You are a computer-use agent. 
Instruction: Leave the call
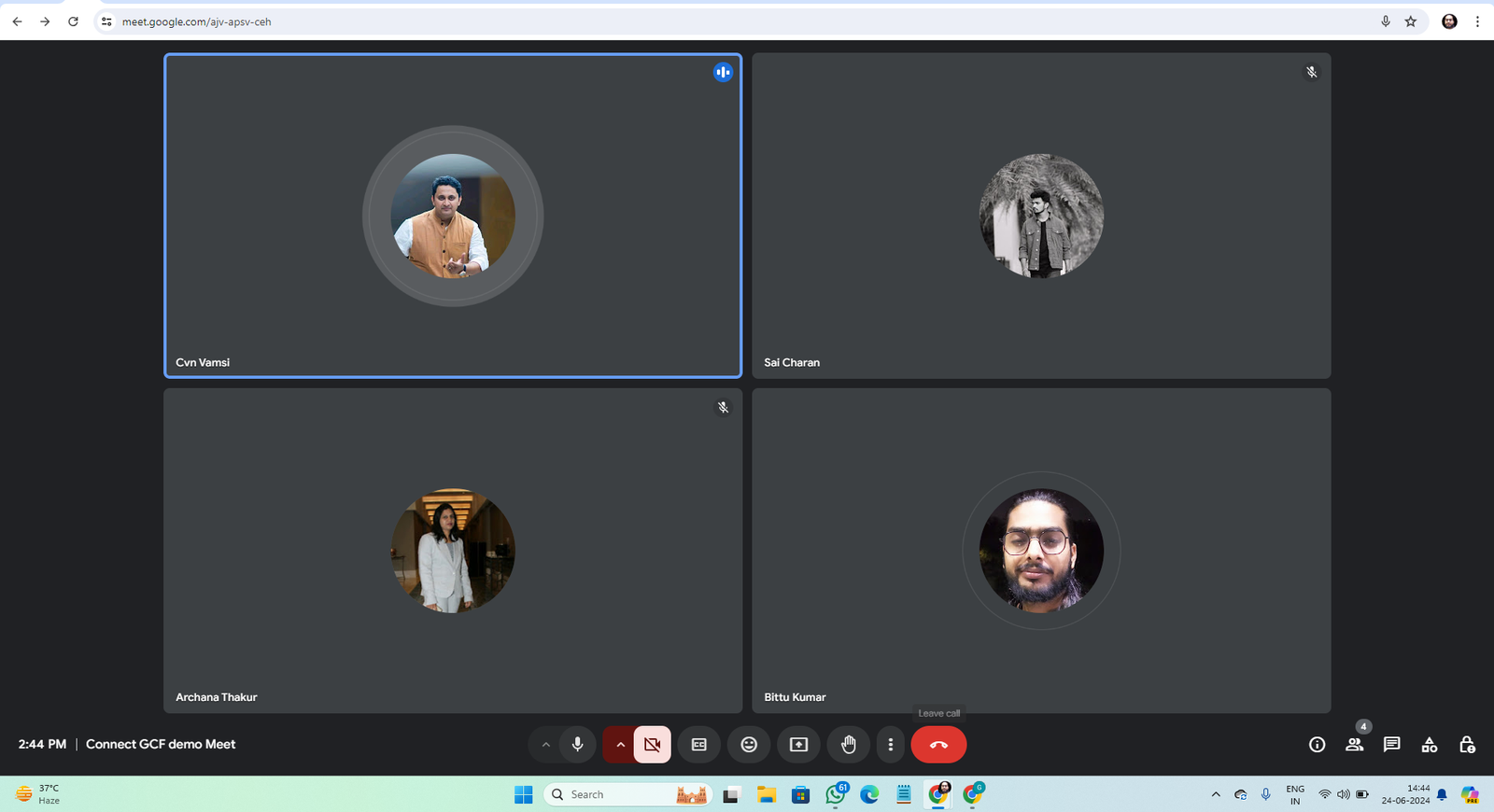(x=938, y=745)
